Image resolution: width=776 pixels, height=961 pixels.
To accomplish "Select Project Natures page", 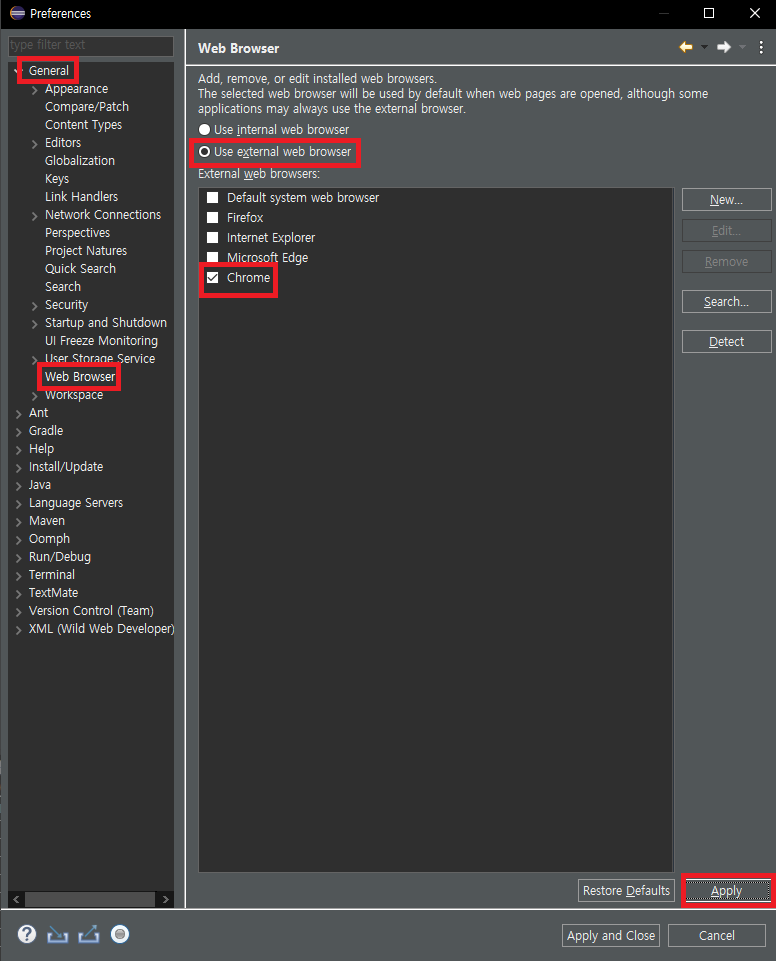I will (x=86, y=251).
